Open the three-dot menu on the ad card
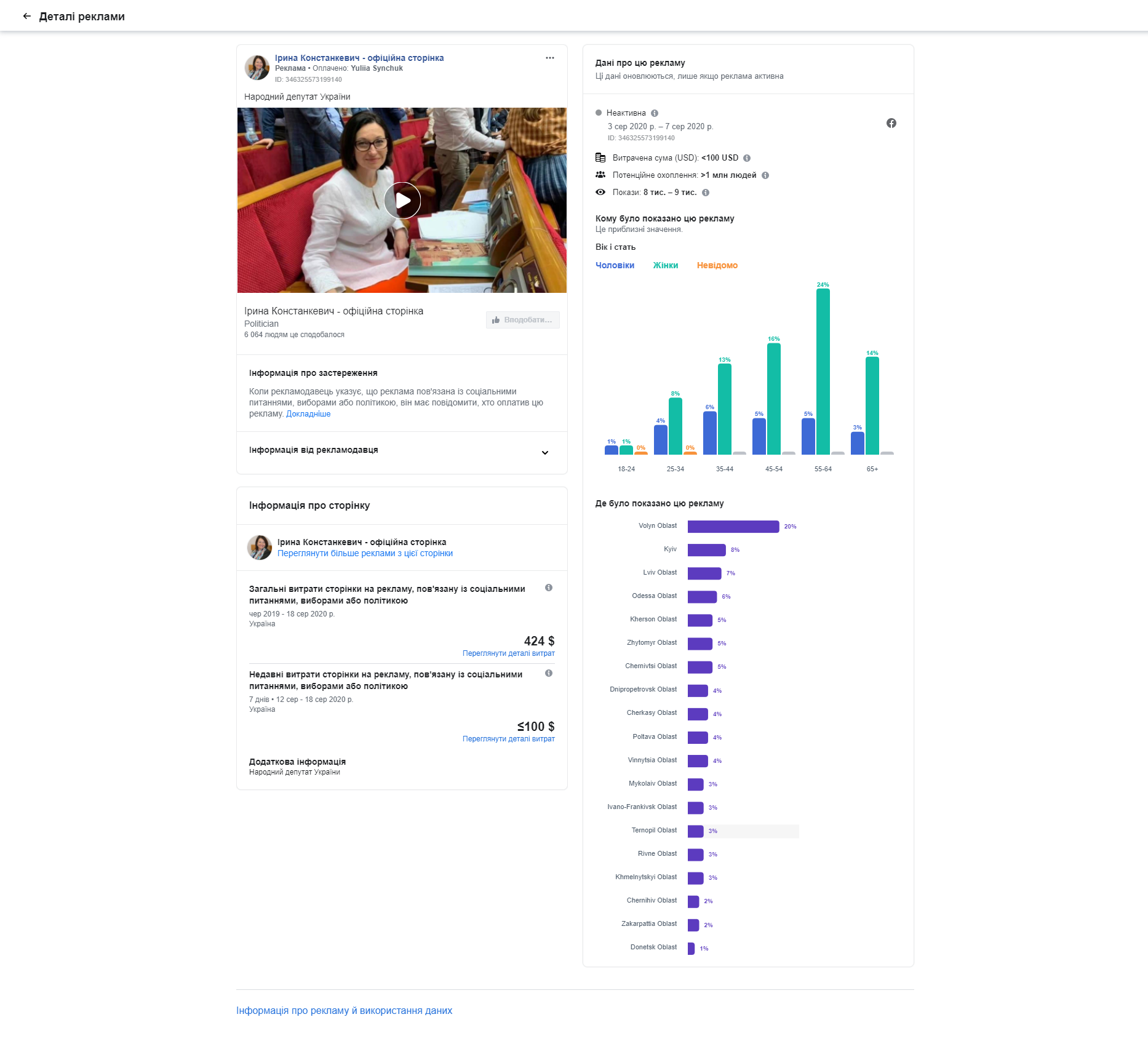Screen dimensions: 1148x1041 coord(549,58)
